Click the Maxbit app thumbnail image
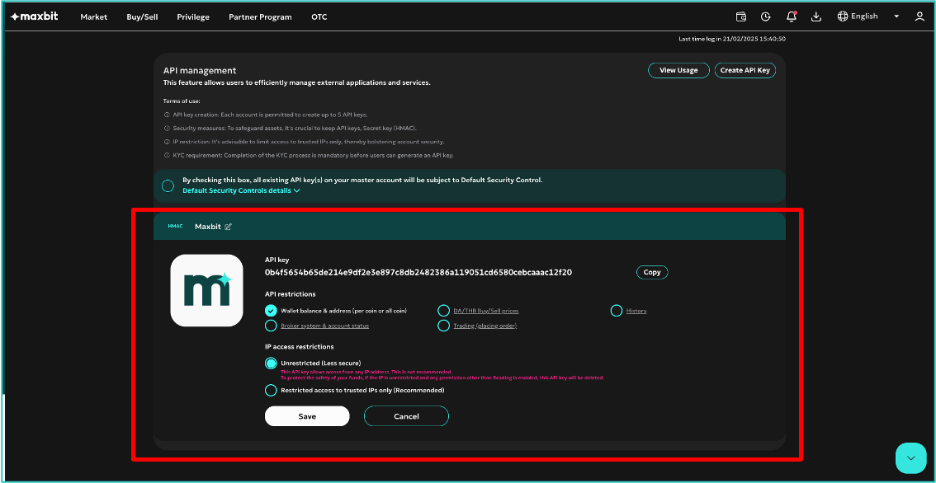 (x=206, y=290)
